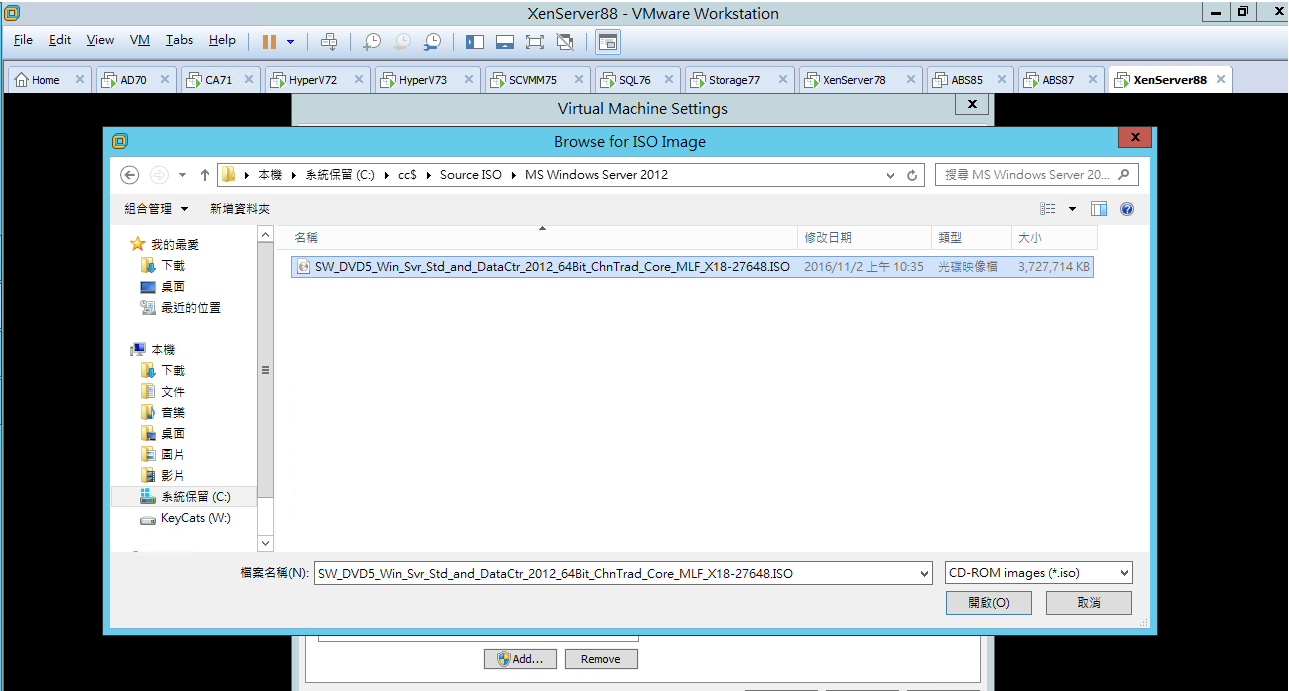This screenshot has width=1289, height=691.
Task: Click the Refresh icon in the address bar
Action: pyautogui.click(x=912, y=175)
